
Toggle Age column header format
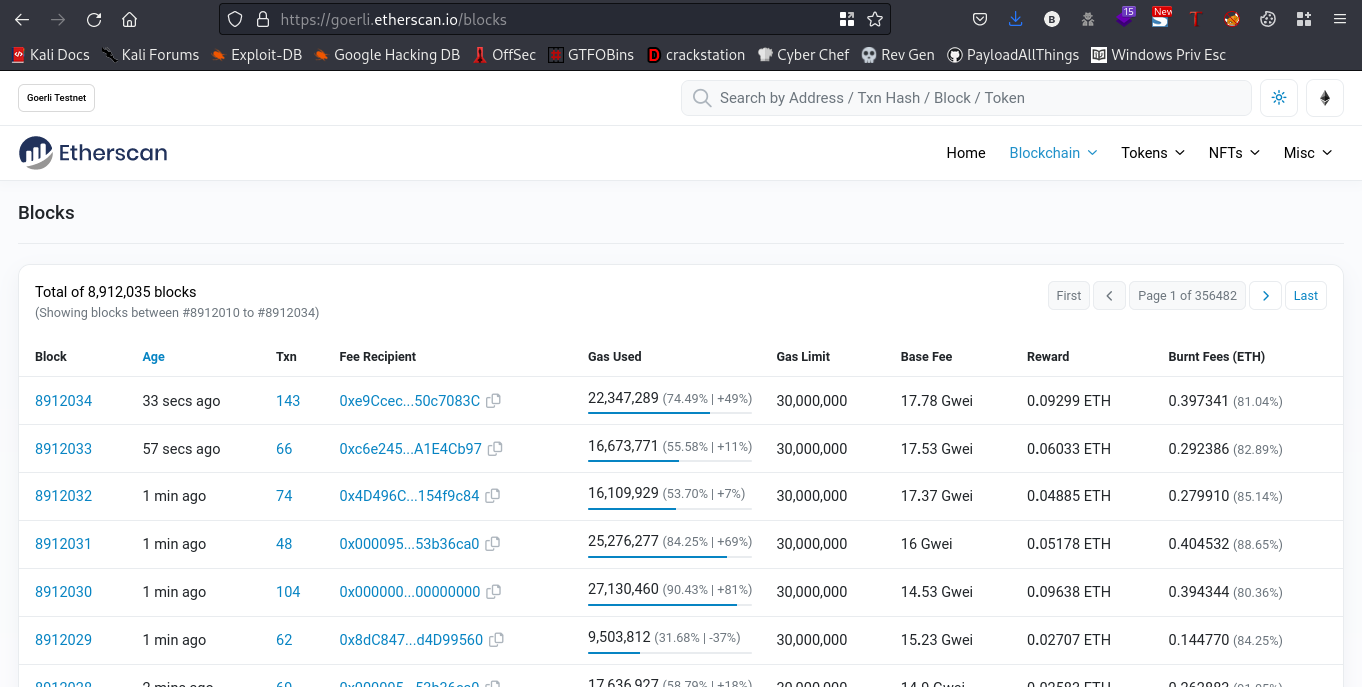coord(153,357)
